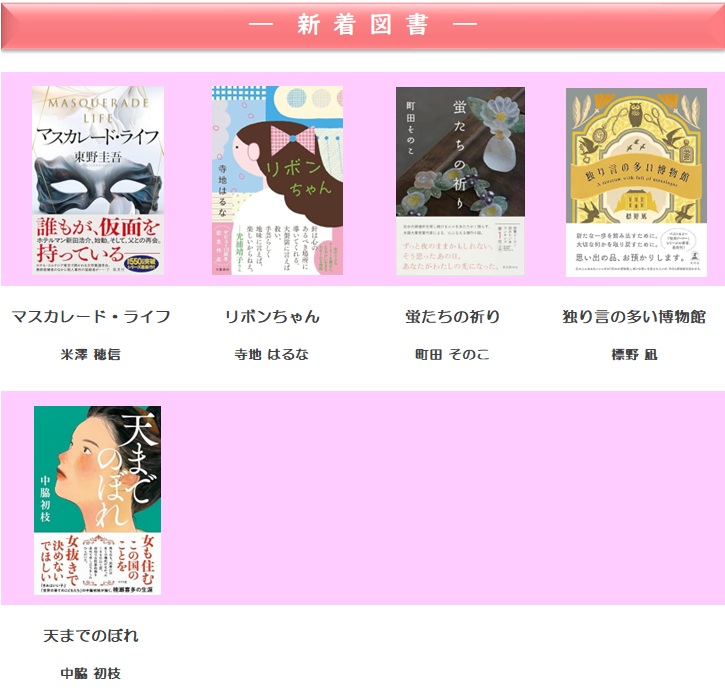Select the 独り言の多い博物館 cover thumbnail
Screen dimensions: 725x691
coord(636,182)
